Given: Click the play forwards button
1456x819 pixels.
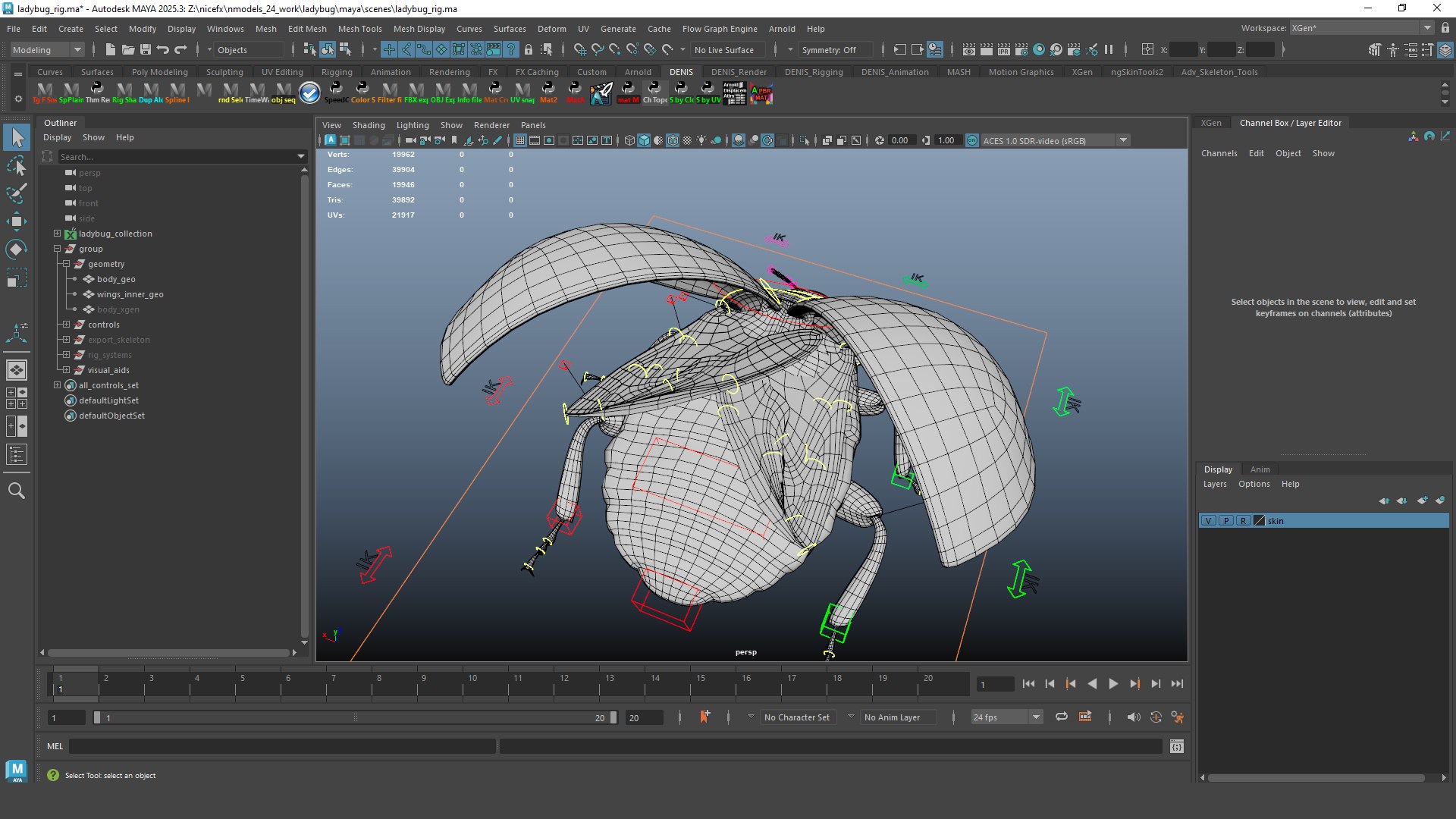Looking at the screenshot, I should coord(1113,684).
